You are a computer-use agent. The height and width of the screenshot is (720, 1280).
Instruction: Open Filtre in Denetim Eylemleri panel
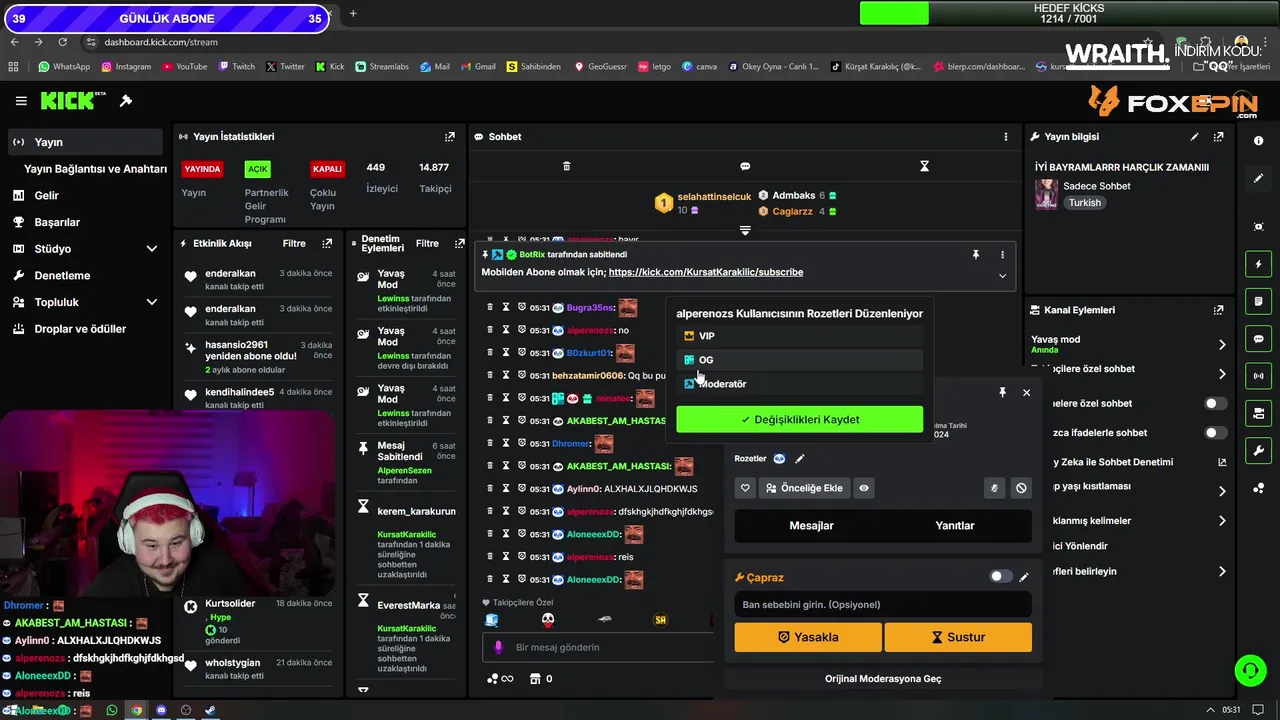pos(427,243)
